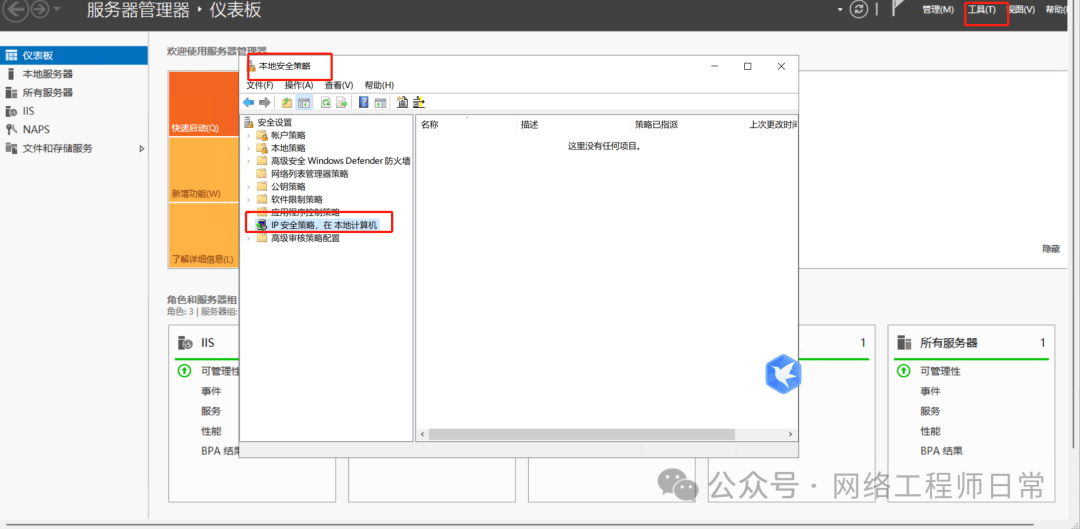Click the export list toolbar icon

click(341, 103)
